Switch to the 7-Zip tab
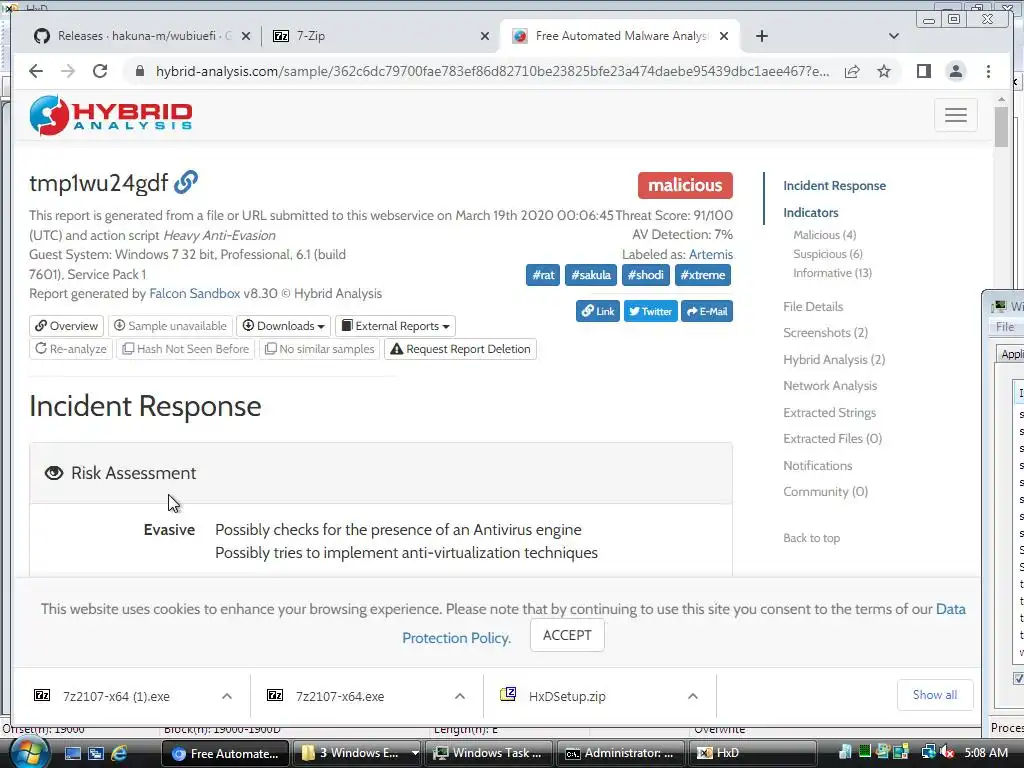 pyautogui.click(x=381, y=36)
